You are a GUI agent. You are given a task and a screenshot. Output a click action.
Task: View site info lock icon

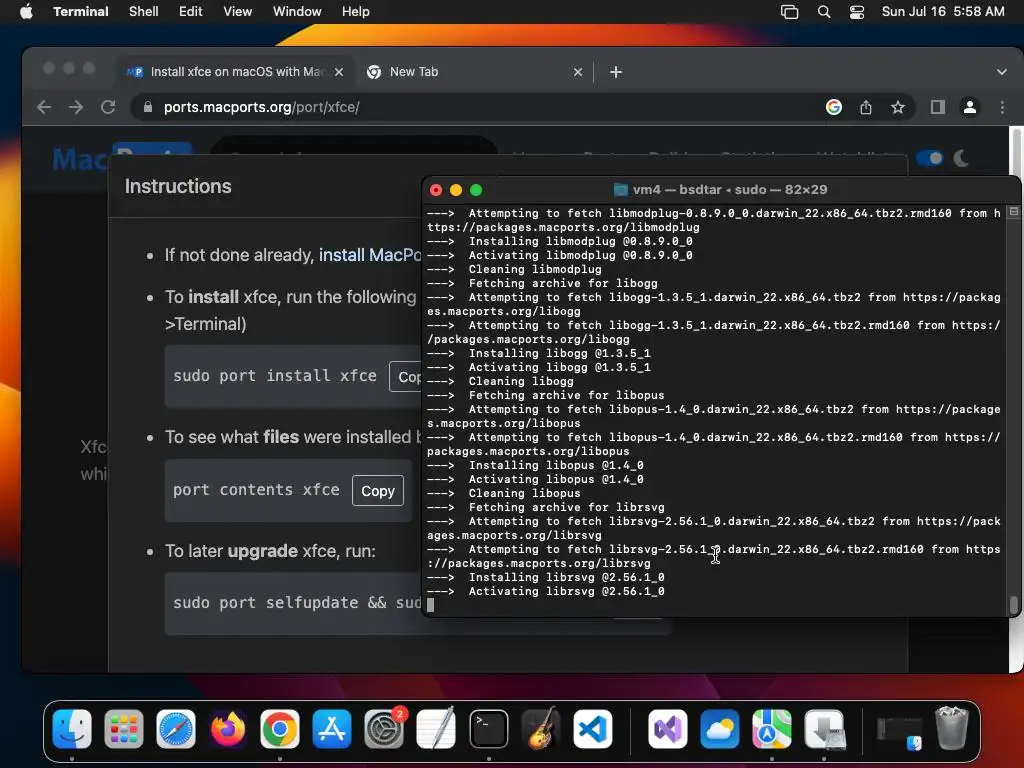click(148, 107)
